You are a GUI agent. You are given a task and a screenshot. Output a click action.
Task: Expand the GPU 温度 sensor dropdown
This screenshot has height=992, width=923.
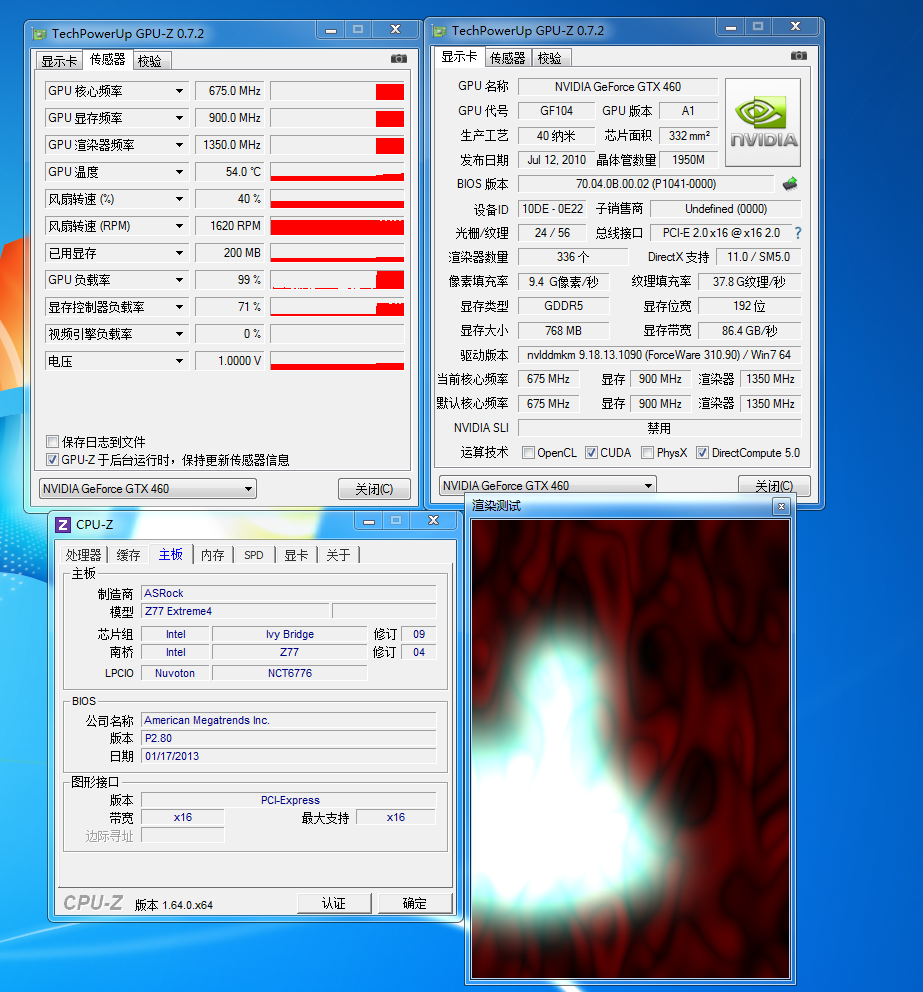coord(179,172)
